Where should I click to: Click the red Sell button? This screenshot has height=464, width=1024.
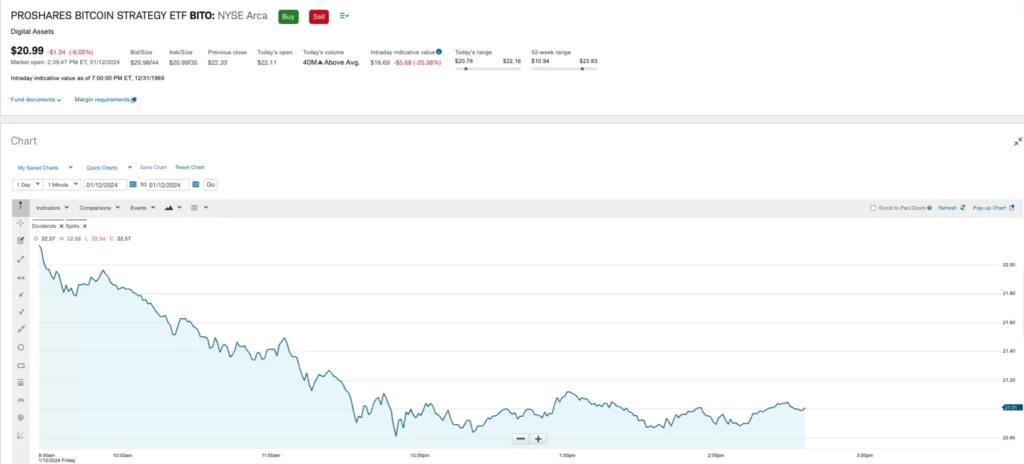pos(319,17)
